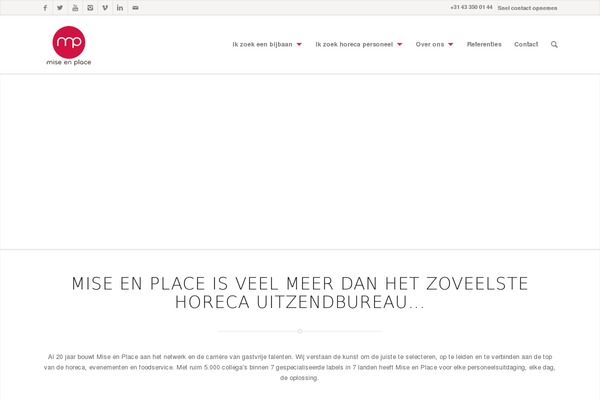Screen dimensions: 600x400
Task: Open the LinkedIn social icon
Action: (120, 8)
